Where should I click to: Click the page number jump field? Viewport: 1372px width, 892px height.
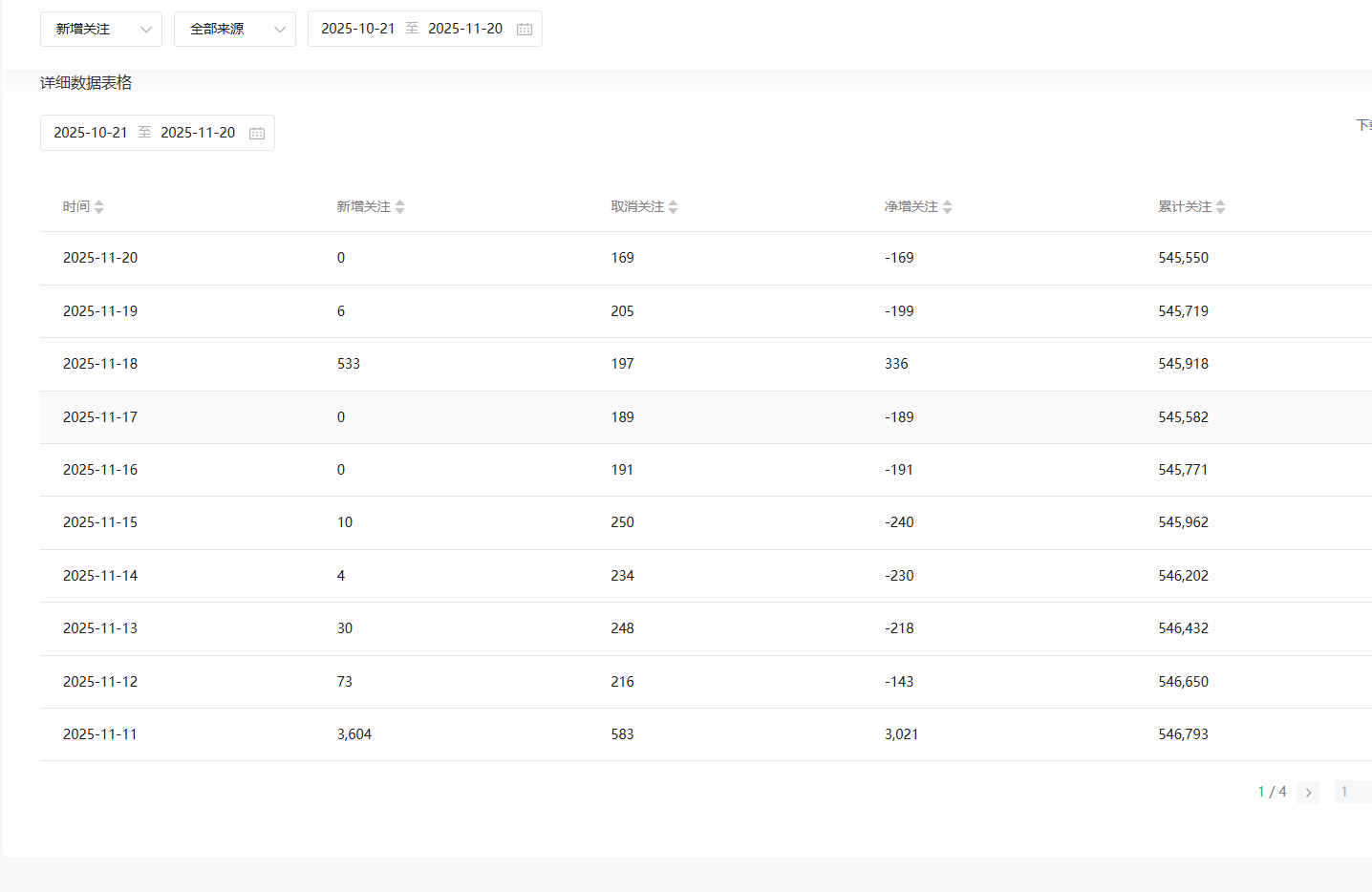coord(1351,792)
